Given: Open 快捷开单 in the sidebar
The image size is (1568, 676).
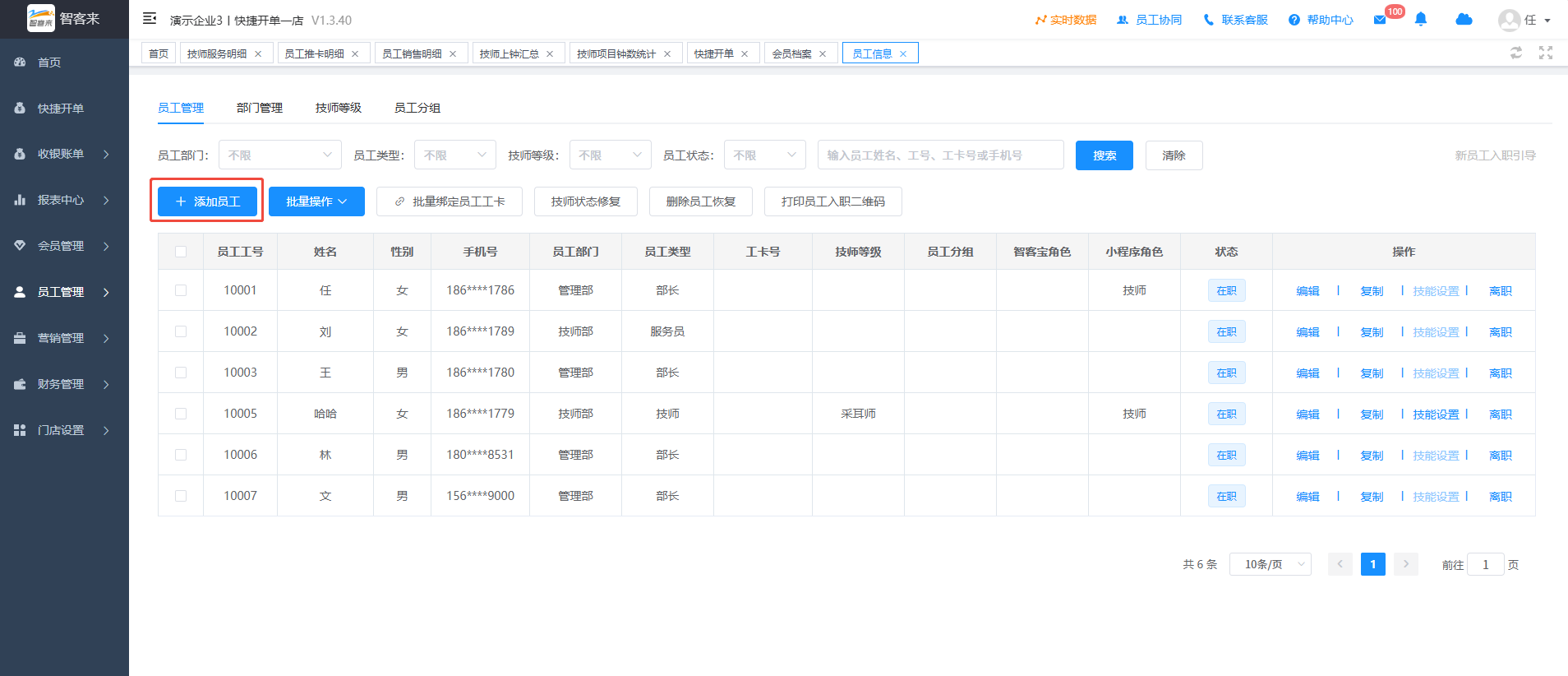Looking at the screenshot, I should (x=64, y=108).
